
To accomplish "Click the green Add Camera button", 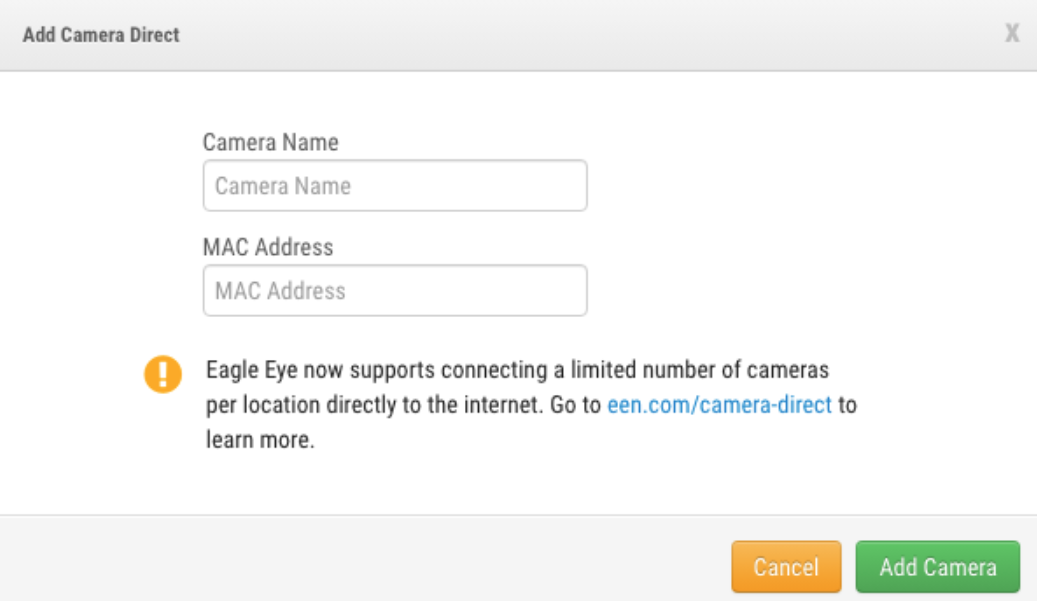I will click(x=937, y=568).
